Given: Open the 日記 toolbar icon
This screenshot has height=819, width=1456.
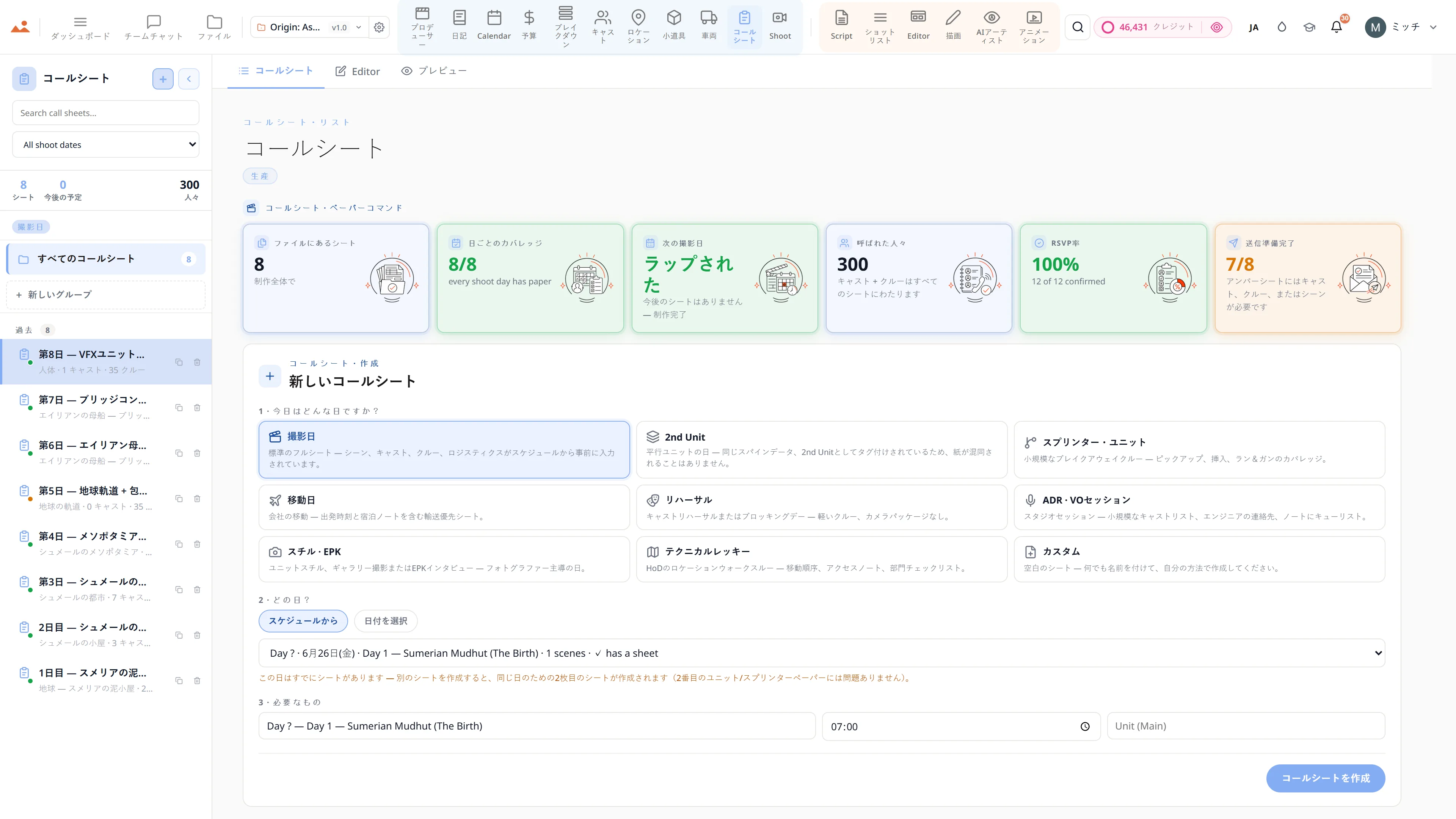Looking at the screenshot, I should [460, 17].
